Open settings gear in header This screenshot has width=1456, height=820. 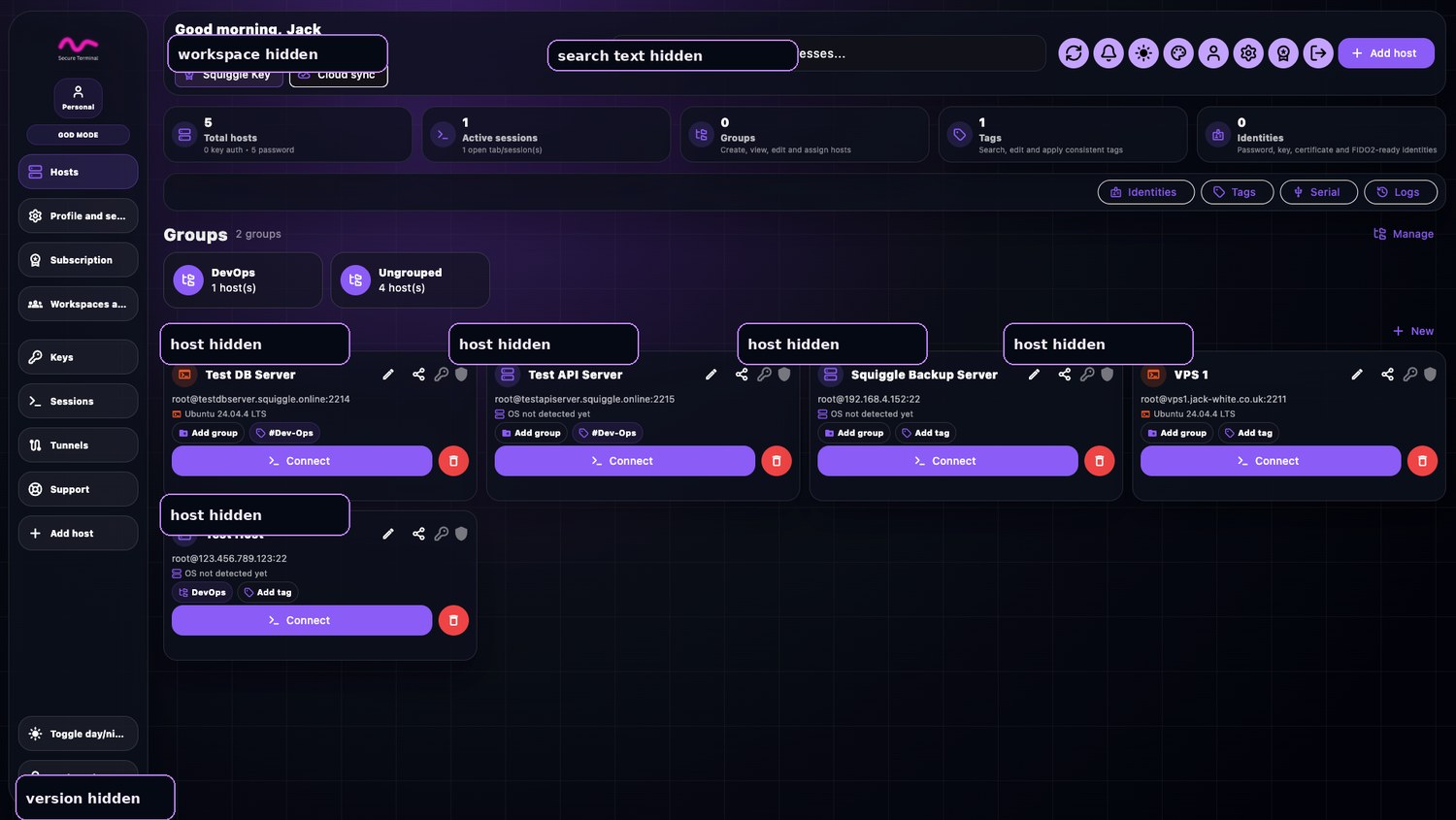tap(1248, 53)
